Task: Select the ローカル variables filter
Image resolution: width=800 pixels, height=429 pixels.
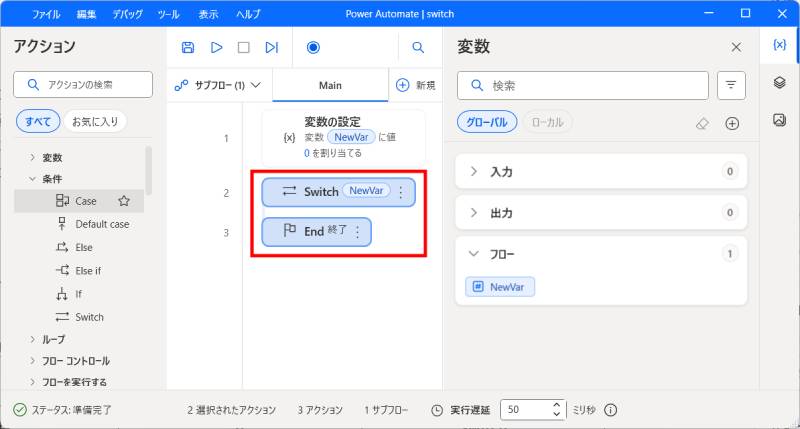Action: (x=546, y=122)
